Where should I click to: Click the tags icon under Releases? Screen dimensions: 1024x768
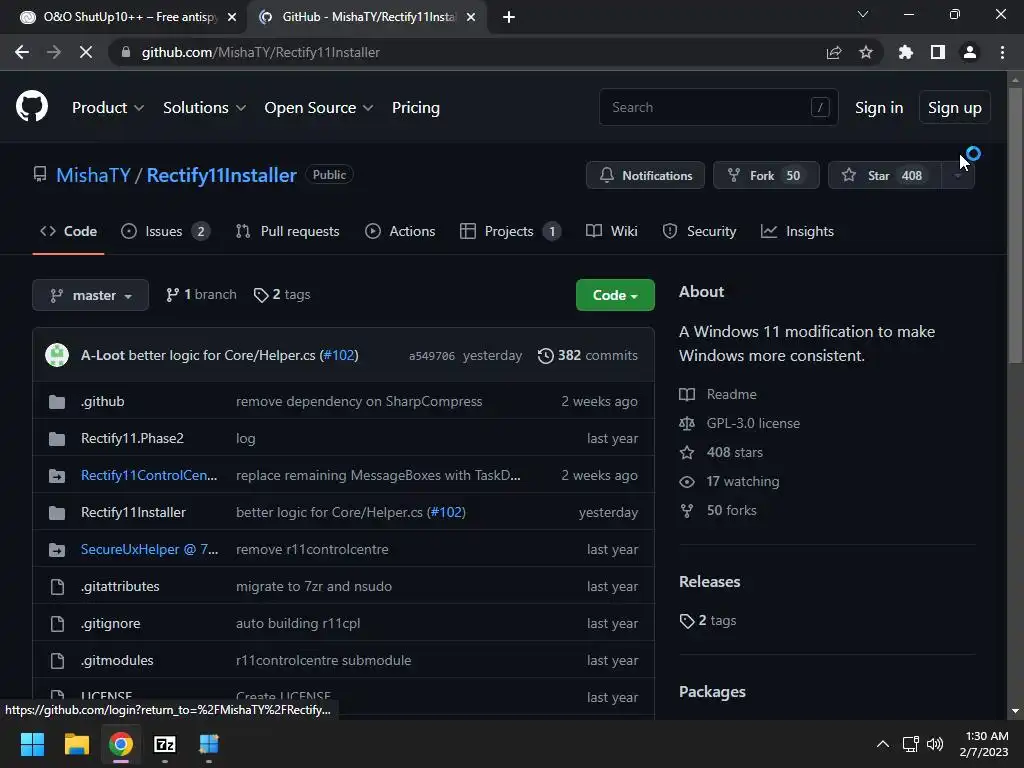686,620
